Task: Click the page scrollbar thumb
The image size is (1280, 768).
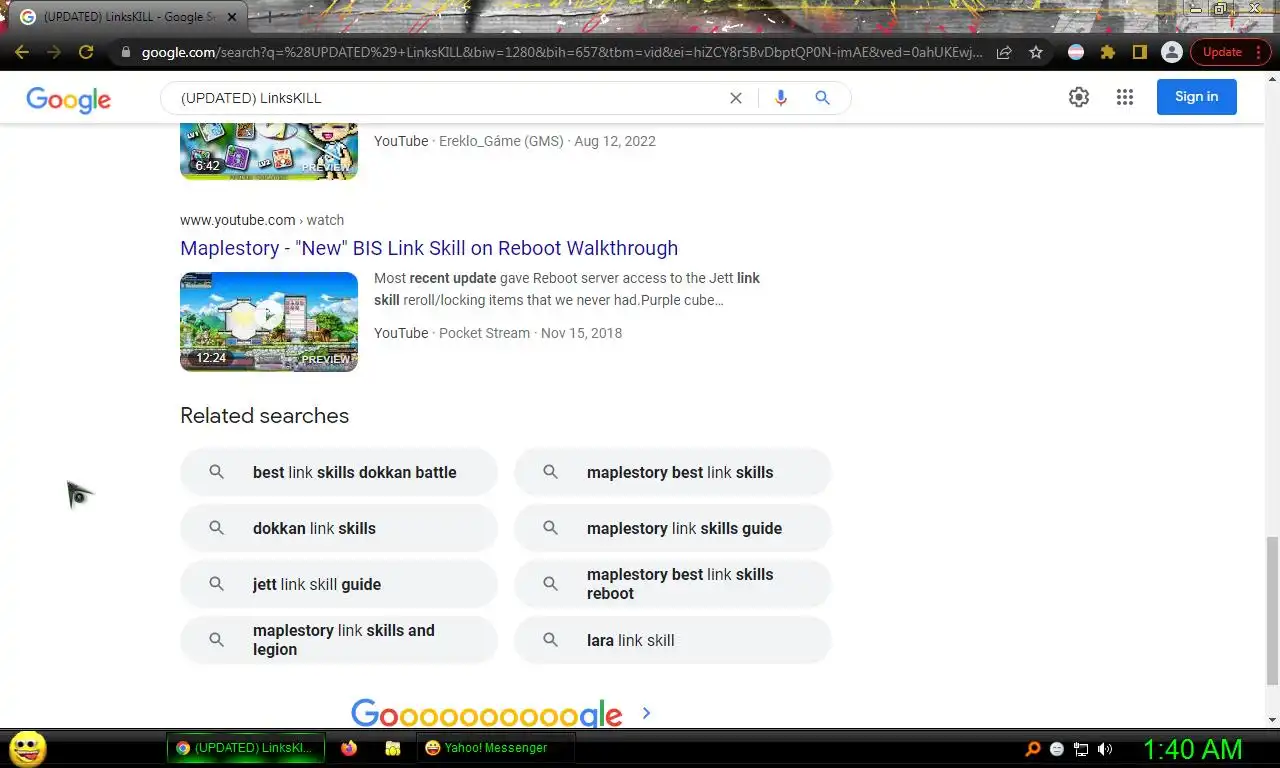Action: point(1272,611)
